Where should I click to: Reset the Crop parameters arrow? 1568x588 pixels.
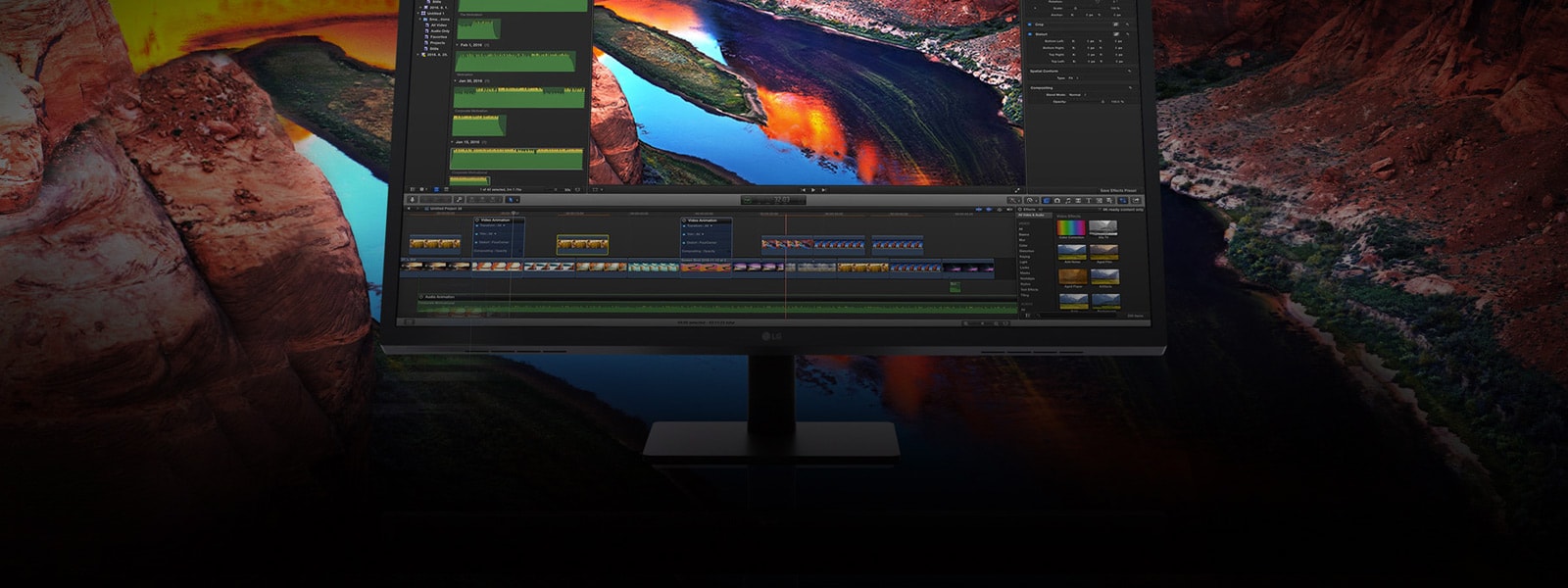[1127, 24]
